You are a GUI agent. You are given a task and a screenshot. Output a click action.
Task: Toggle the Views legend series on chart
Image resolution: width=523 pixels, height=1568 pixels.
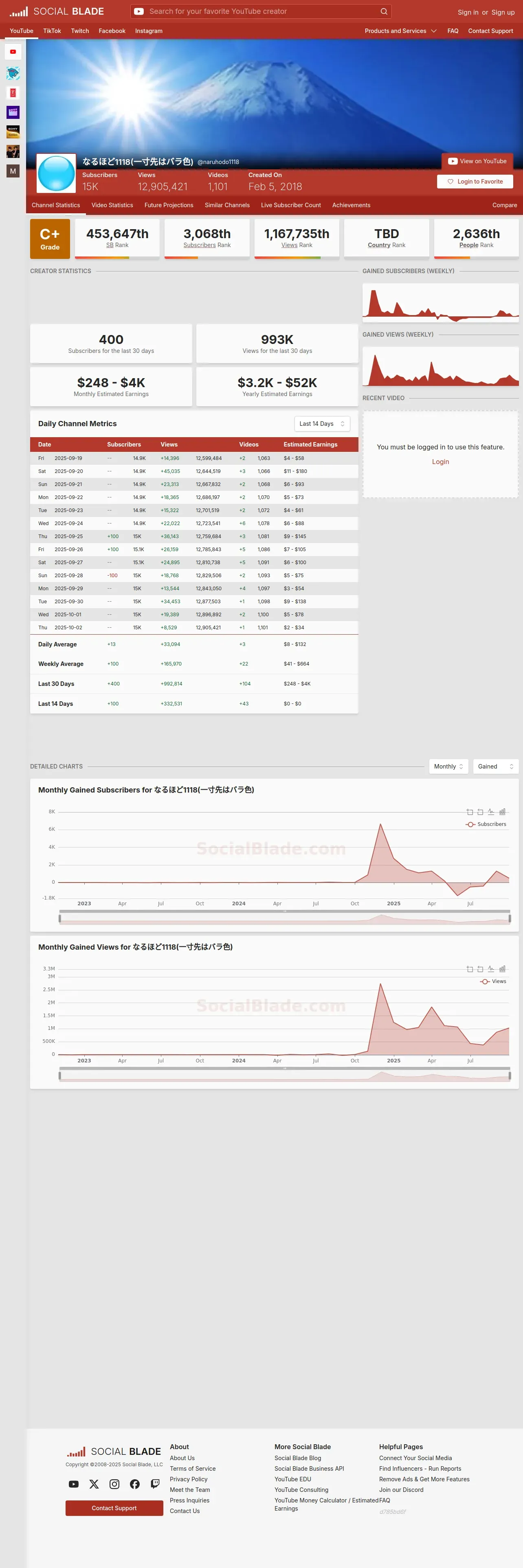tap(493, 981)
